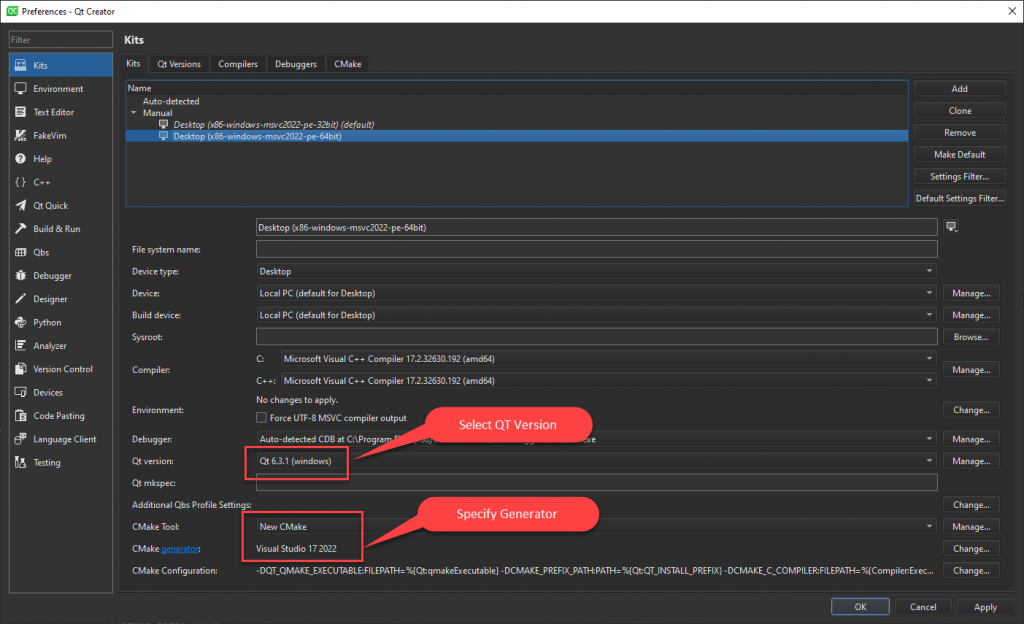Open the Qt Versions tab
This screenshot has height=624, width=1024.
click(x=179, y=63)
